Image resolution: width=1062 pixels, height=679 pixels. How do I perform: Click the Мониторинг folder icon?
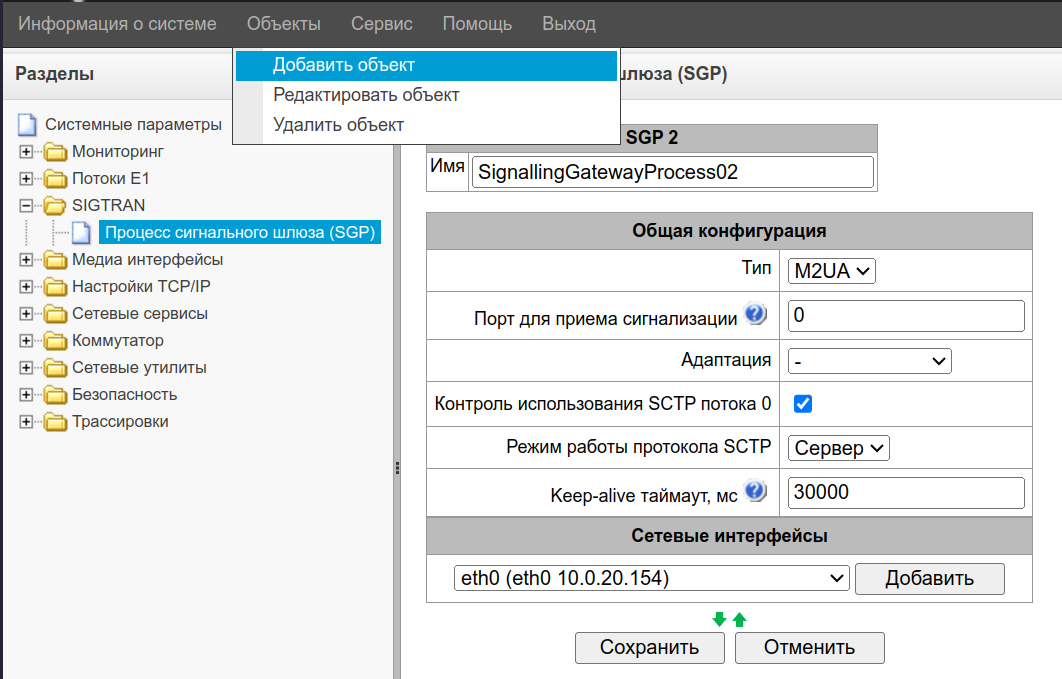(x=54, y=152)
